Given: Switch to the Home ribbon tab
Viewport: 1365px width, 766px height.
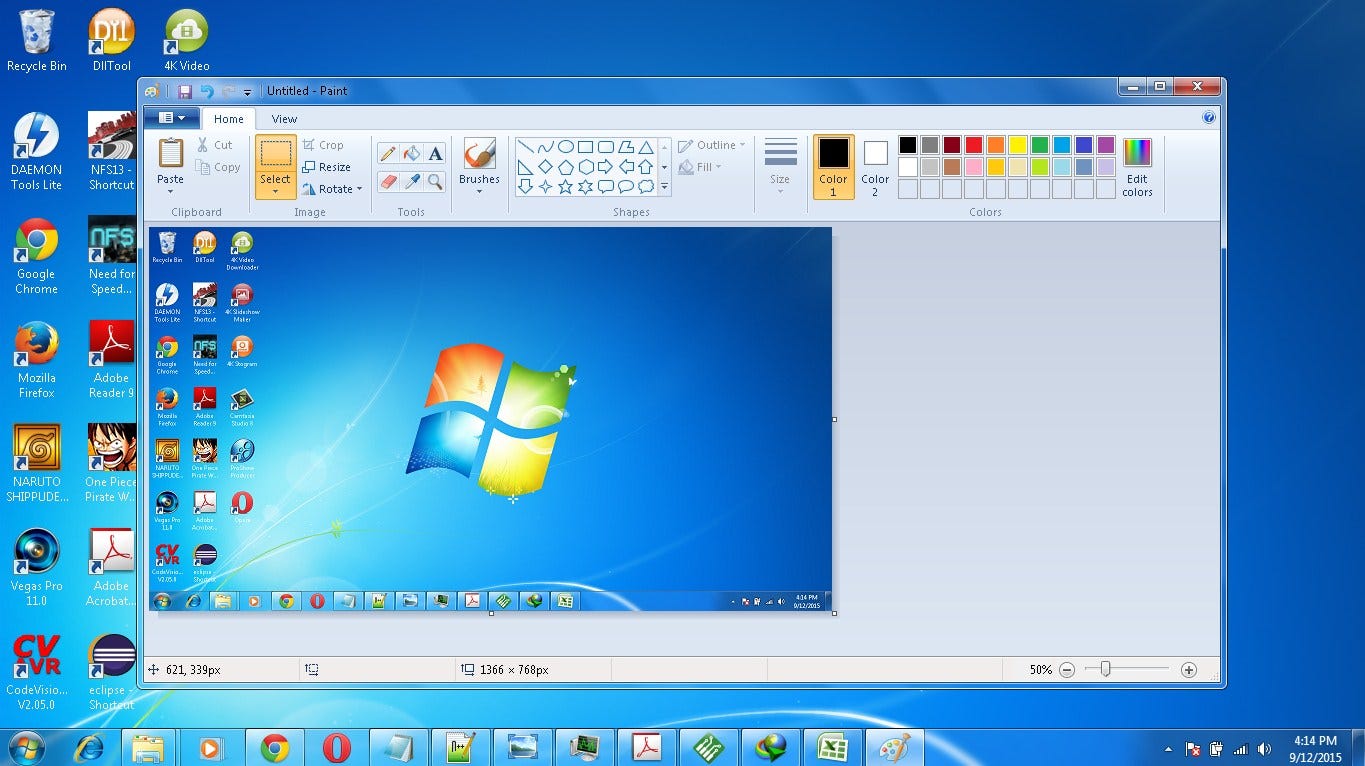Looking at the screenshot, I should click(228, 119).
